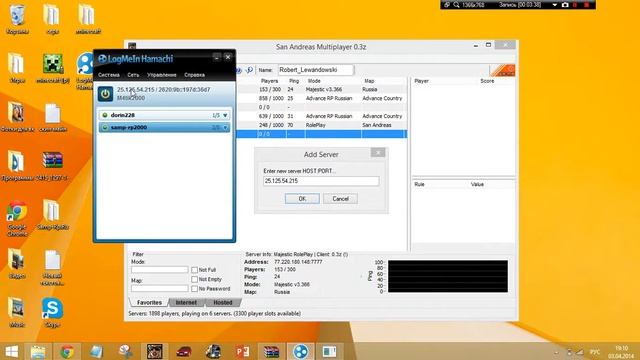Switch to Hamachi on the taskbar

[x=301, y=351]
